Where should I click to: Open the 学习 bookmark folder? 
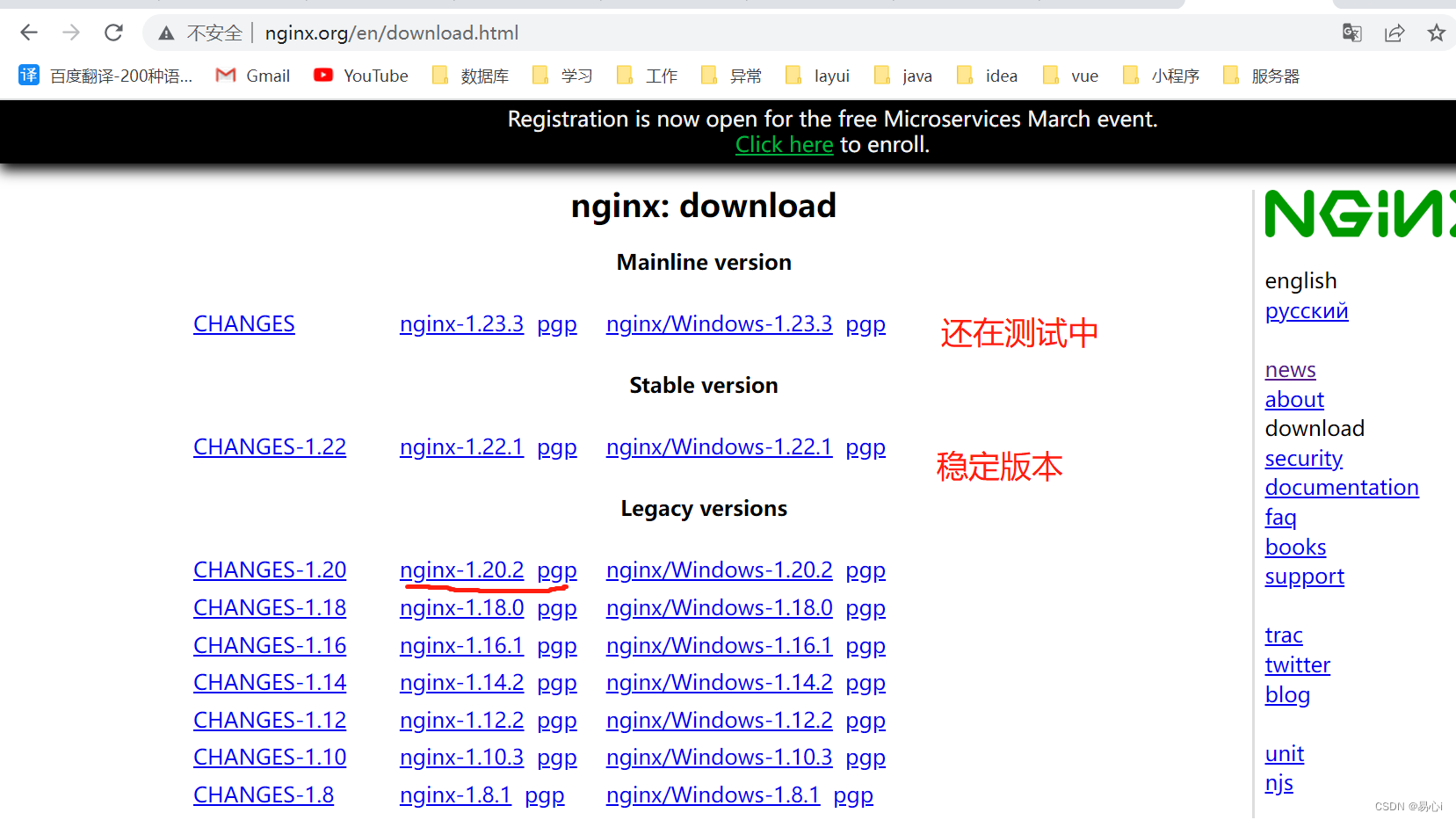click(x=562, y=76)
